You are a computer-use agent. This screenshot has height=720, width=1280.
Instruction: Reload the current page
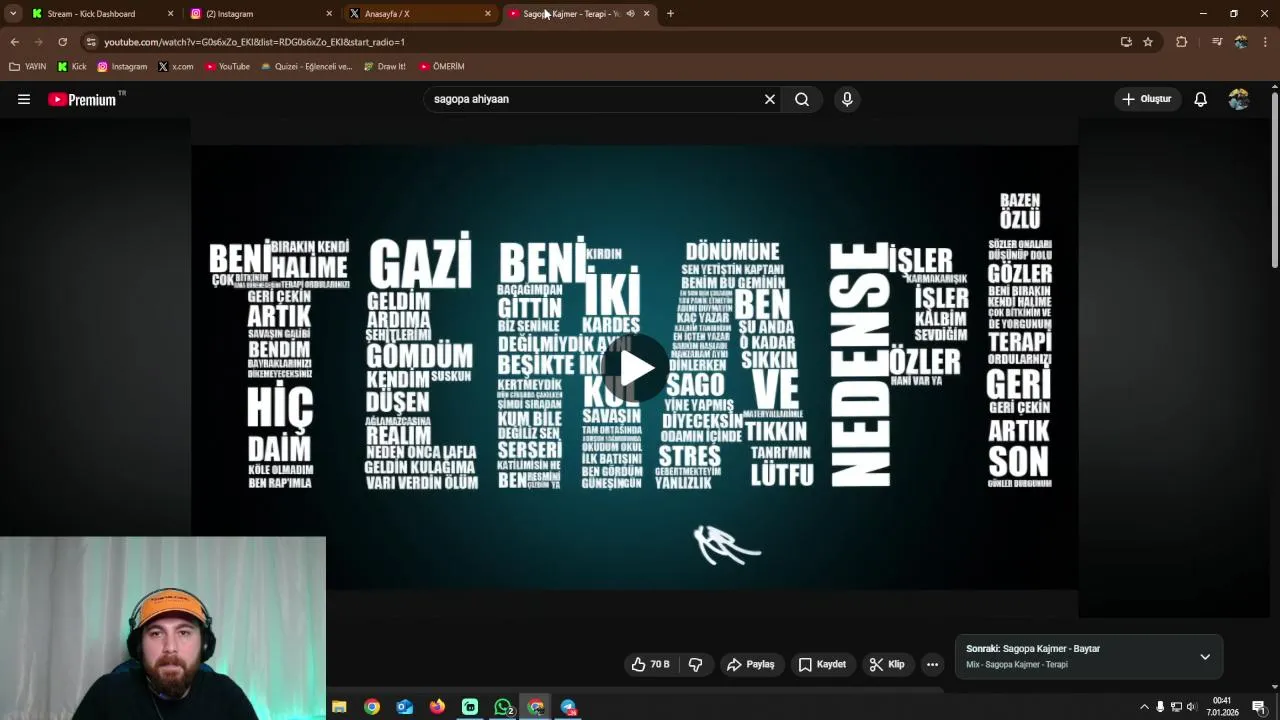coord(62,42)
